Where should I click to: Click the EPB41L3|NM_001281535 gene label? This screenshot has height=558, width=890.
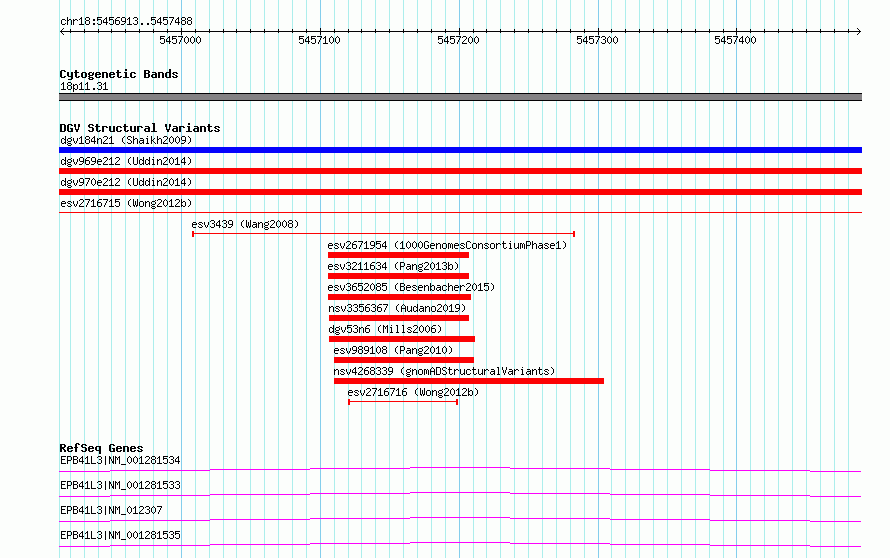click(x=120, y=535)
